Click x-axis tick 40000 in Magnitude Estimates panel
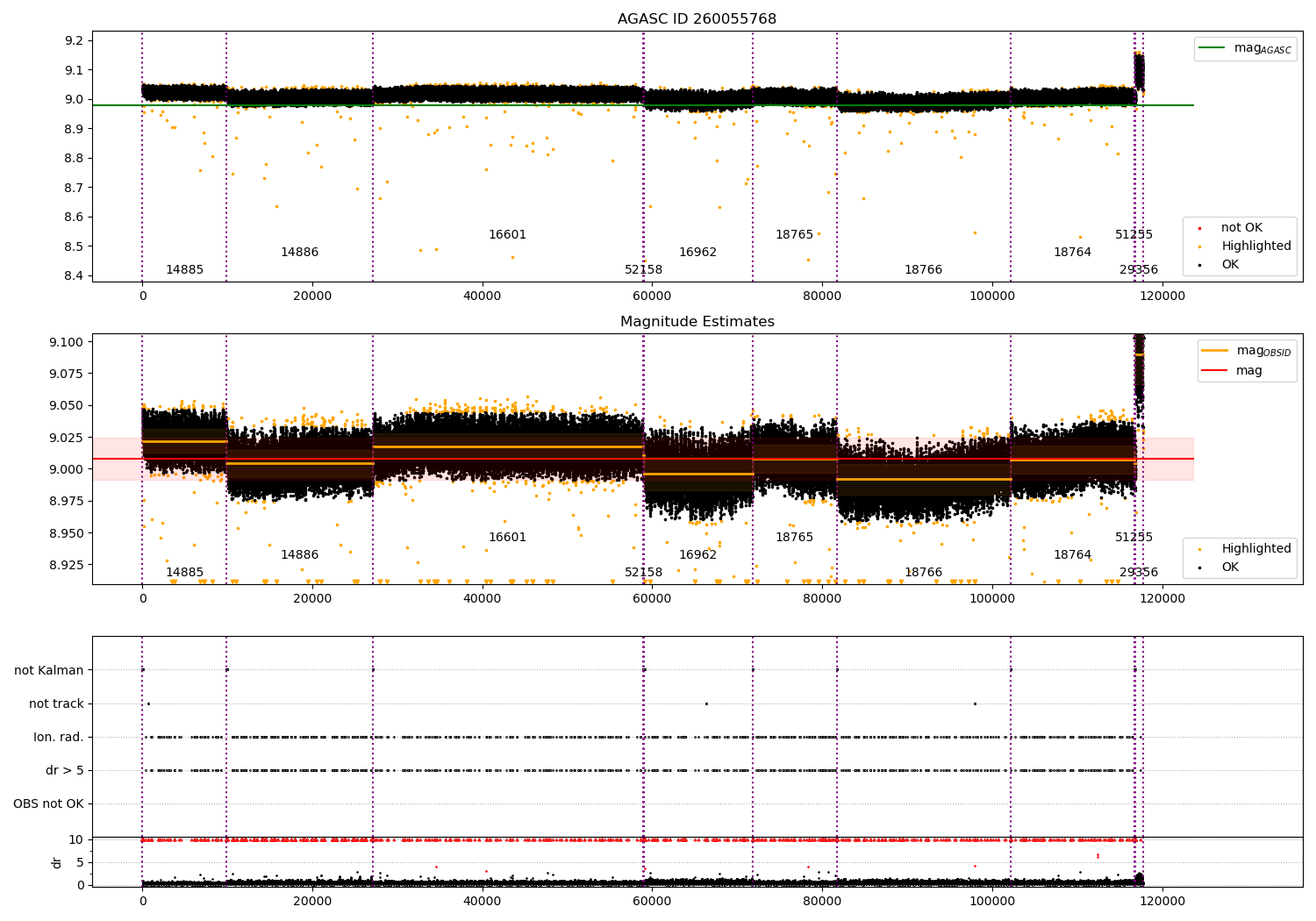1316x921 pixels. [483, 598]
